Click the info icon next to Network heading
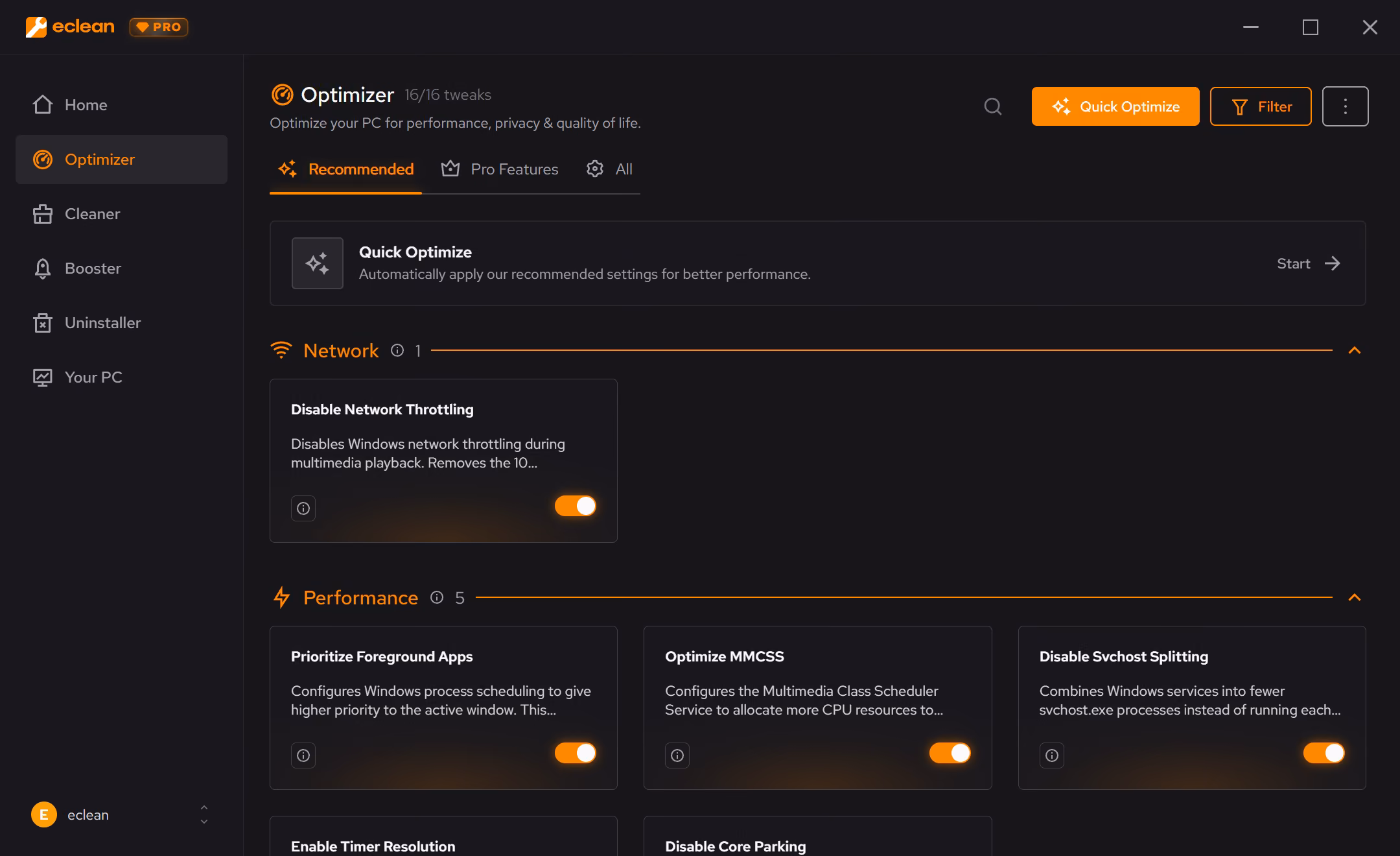Viewport: 1400px width, 856px height. coord(397,350)
